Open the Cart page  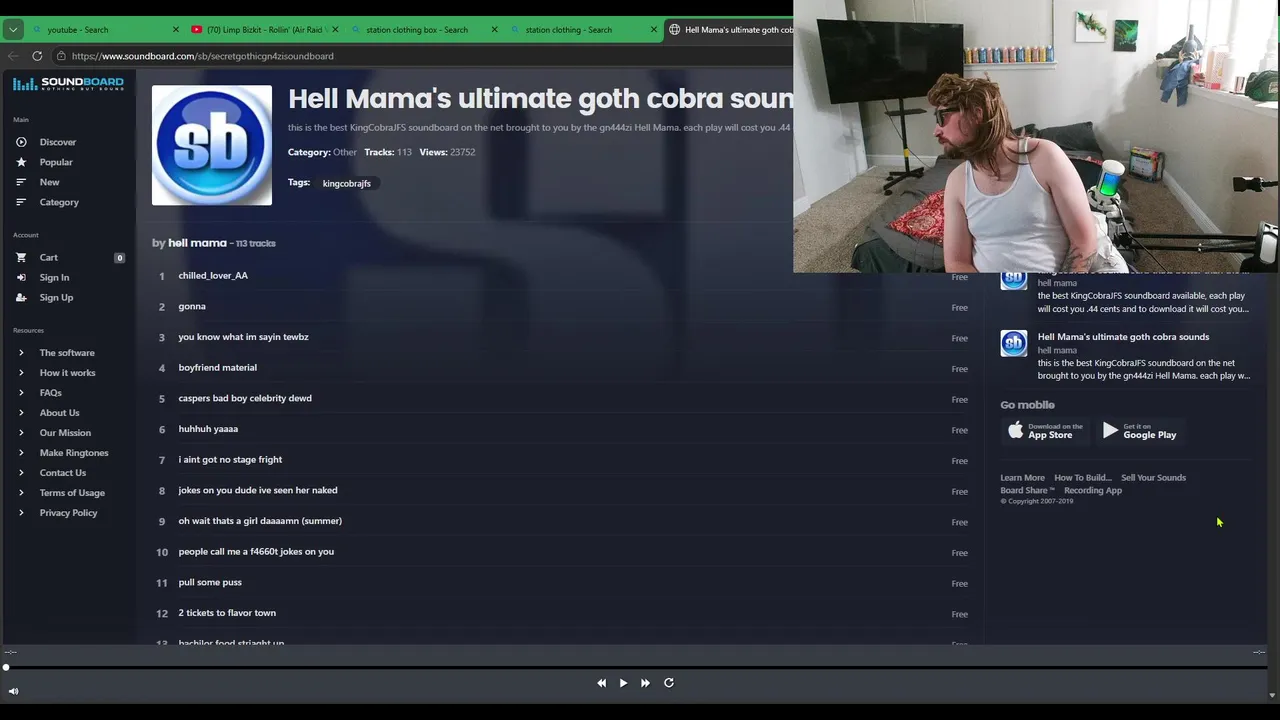click(49, 257)
